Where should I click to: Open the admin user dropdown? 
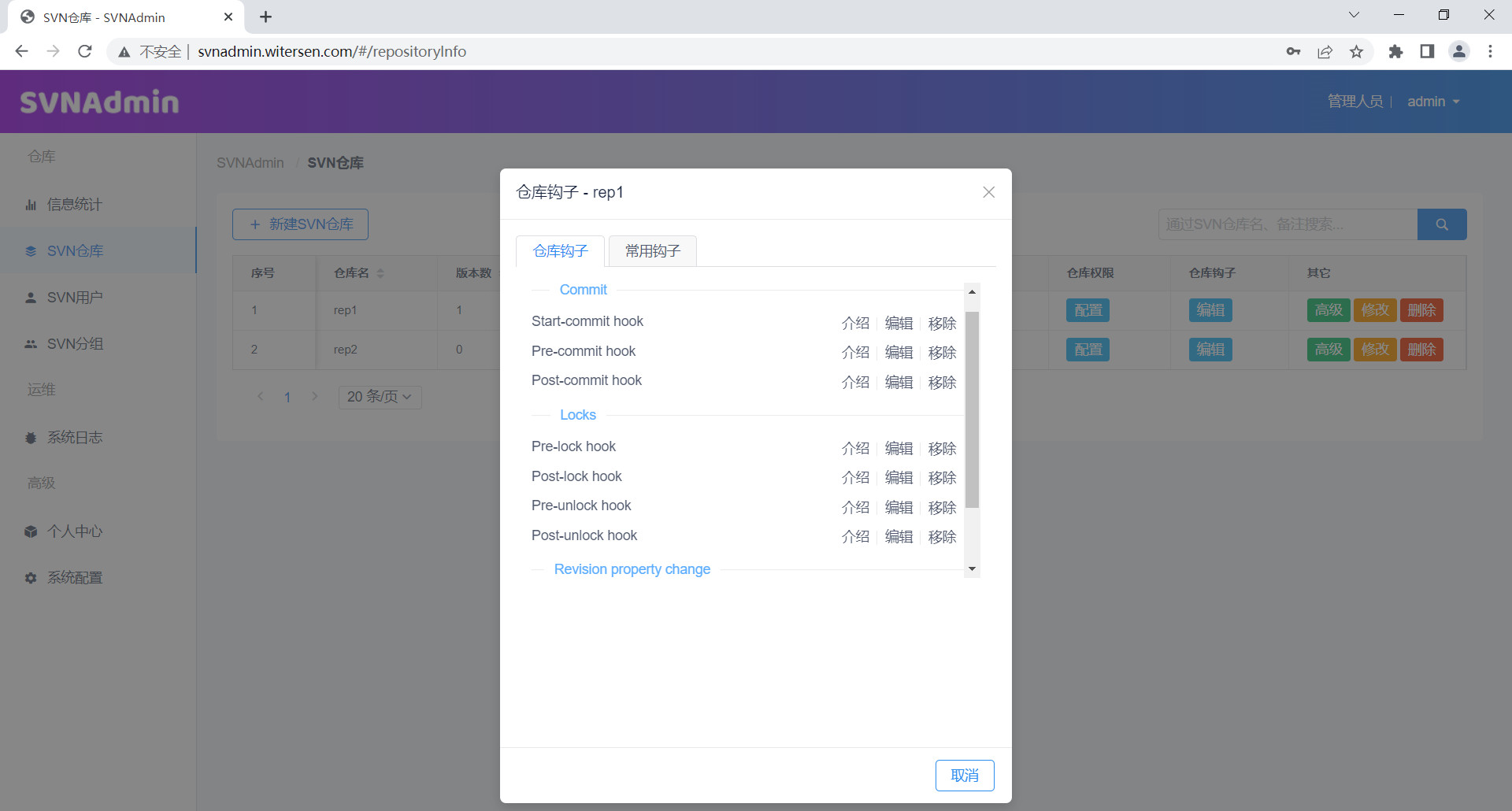click(1433, 102)
